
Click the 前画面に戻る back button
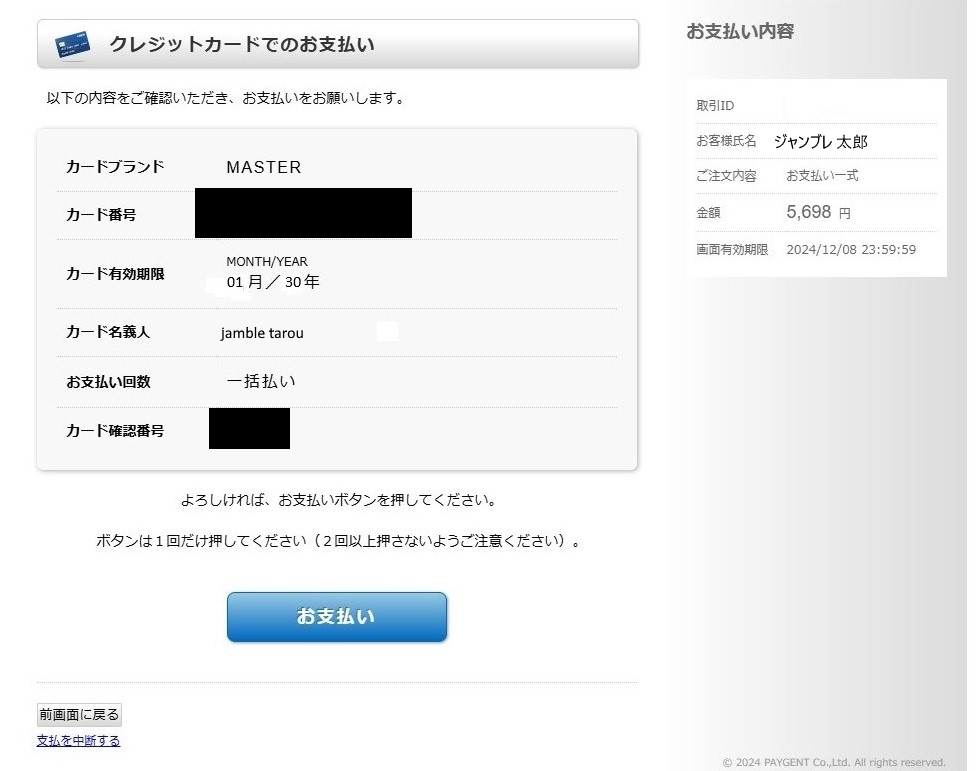[x=79, y=714]
